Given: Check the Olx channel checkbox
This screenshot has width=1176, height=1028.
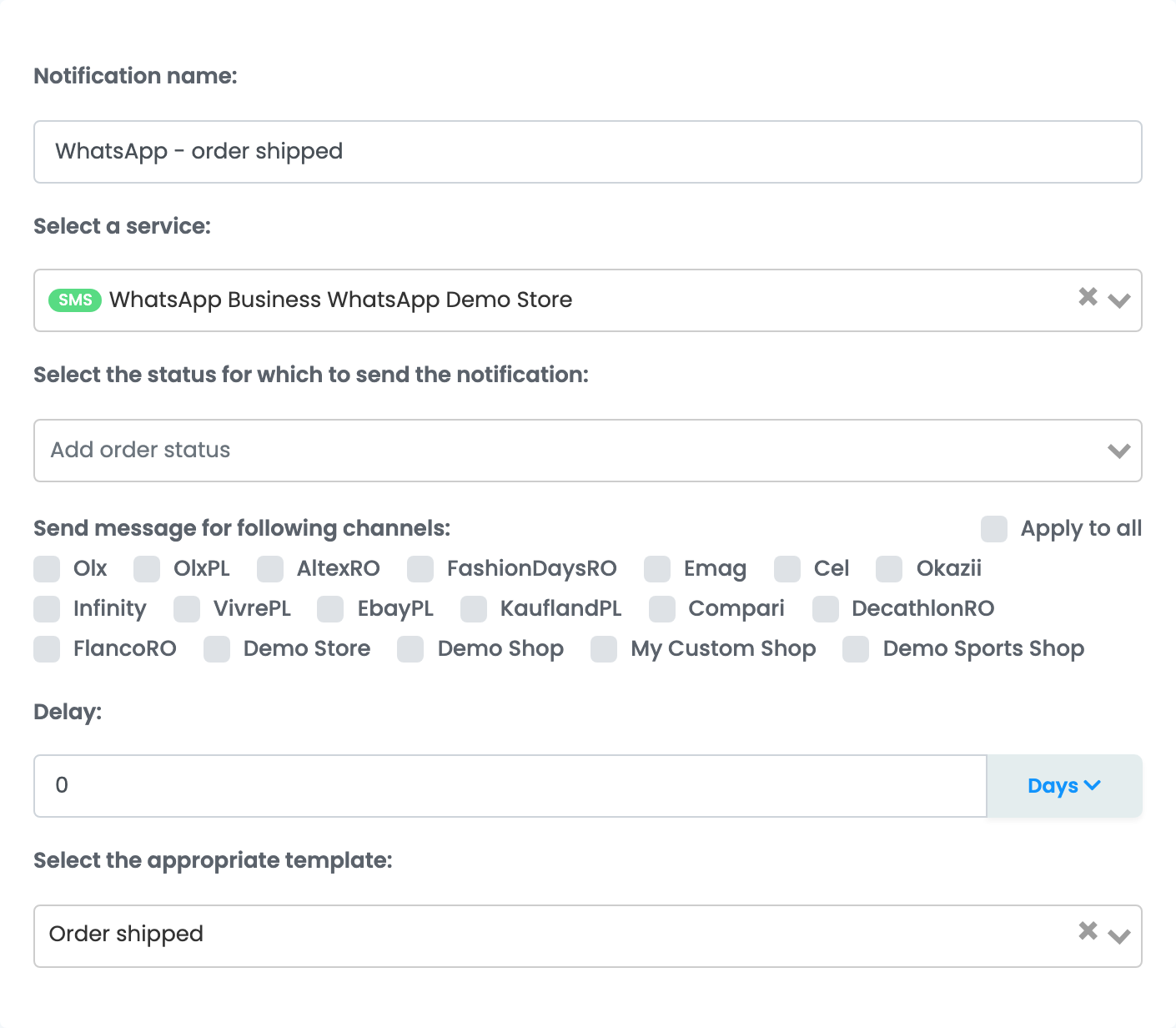Looking at the screenshot, I should pos(47,569).
